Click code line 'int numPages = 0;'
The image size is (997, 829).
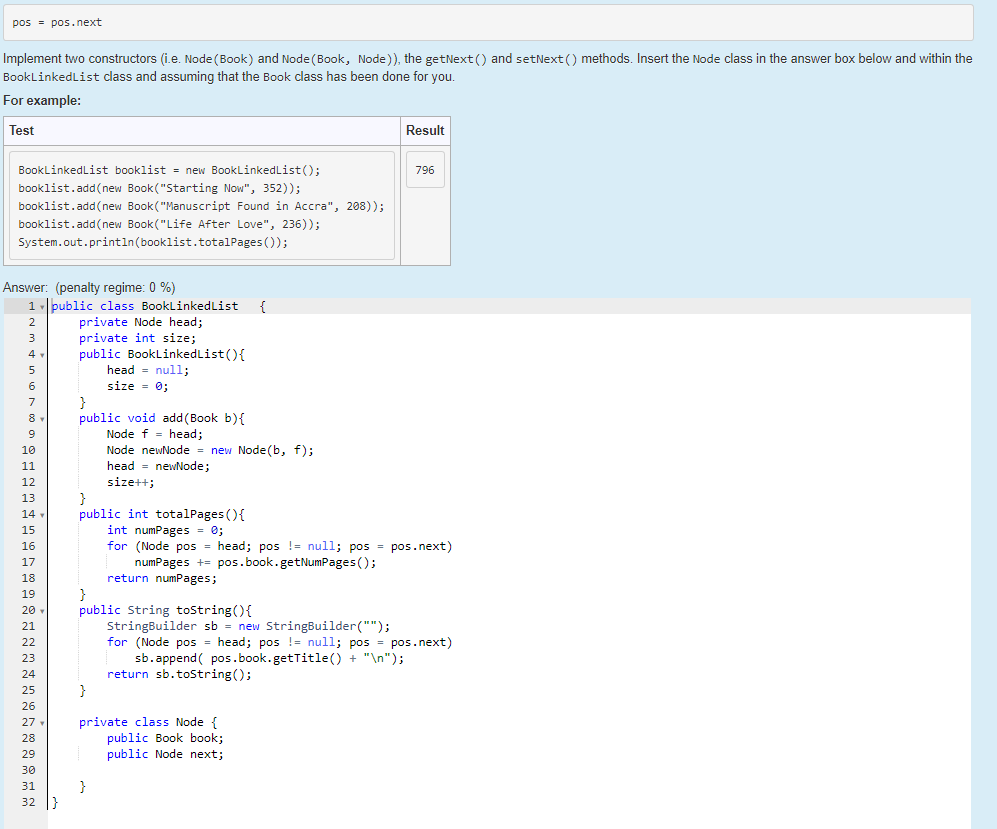tap(165, 530)
